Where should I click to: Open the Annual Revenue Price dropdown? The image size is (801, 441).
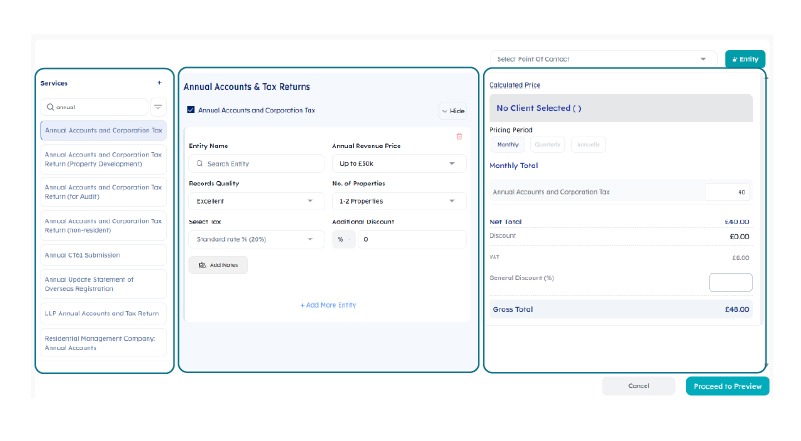point(398,163)
